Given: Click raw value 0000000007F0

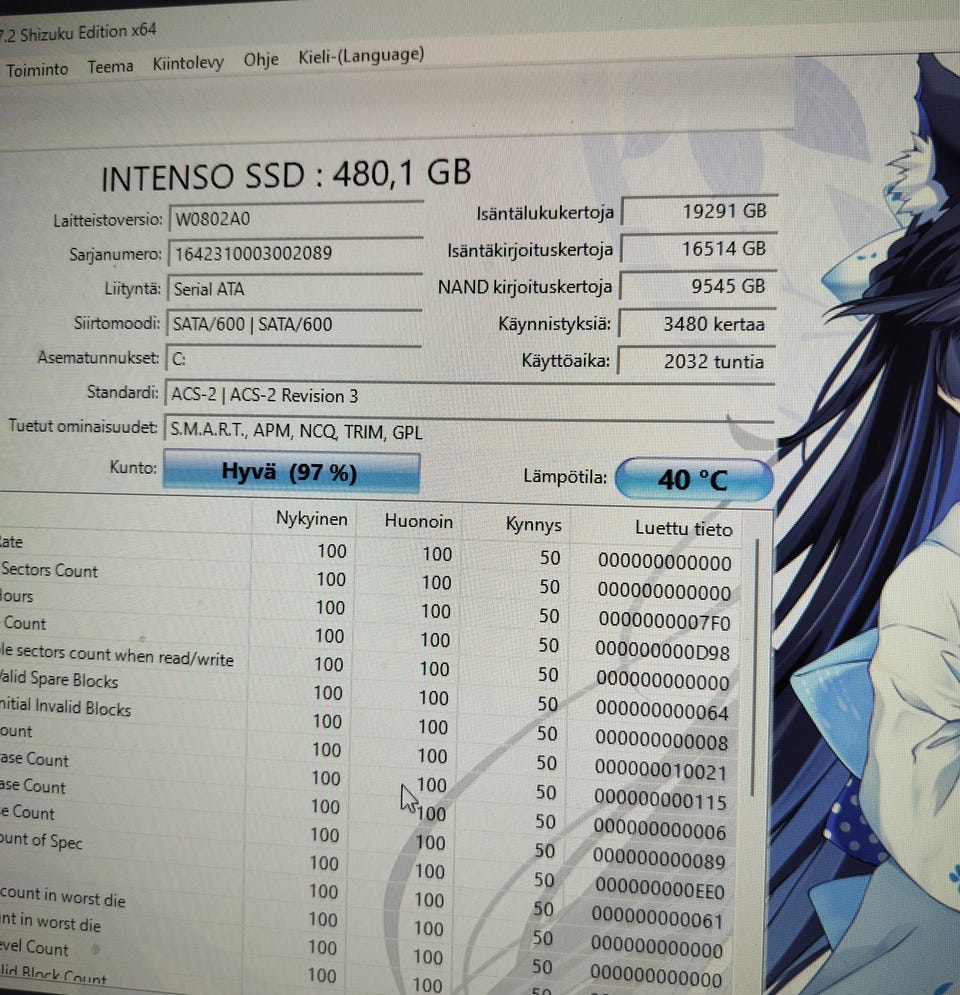Looking at the screenshot, I should [664, 621].
